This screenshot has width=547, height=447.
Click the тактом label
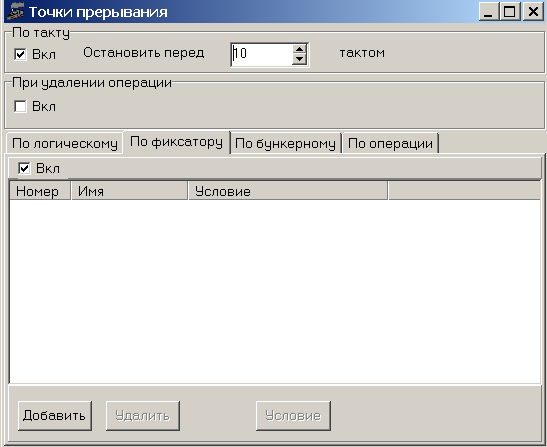(x=362, y=53)
